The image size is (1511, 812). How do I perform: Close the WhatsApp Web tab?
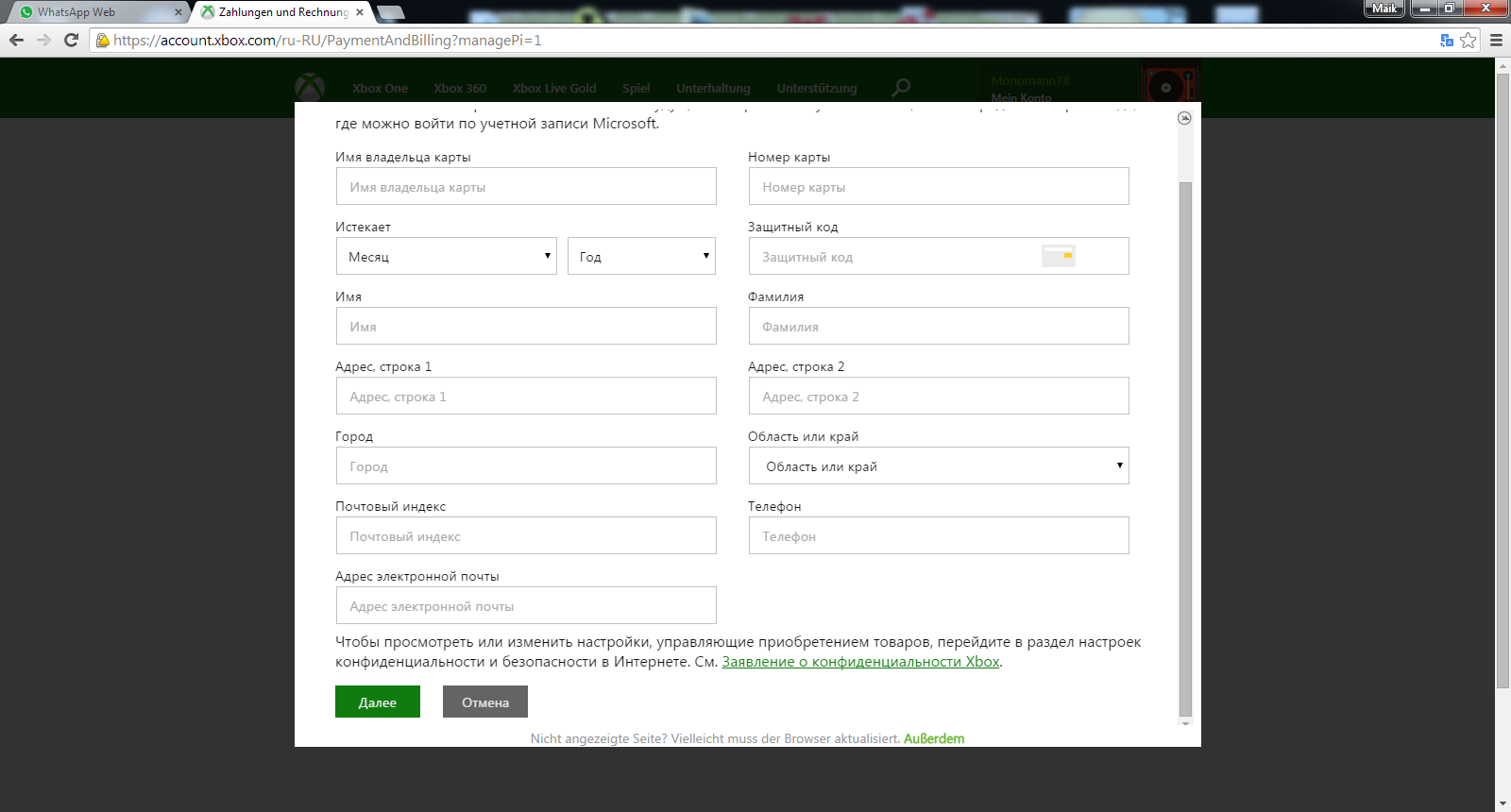click(178, 12)
